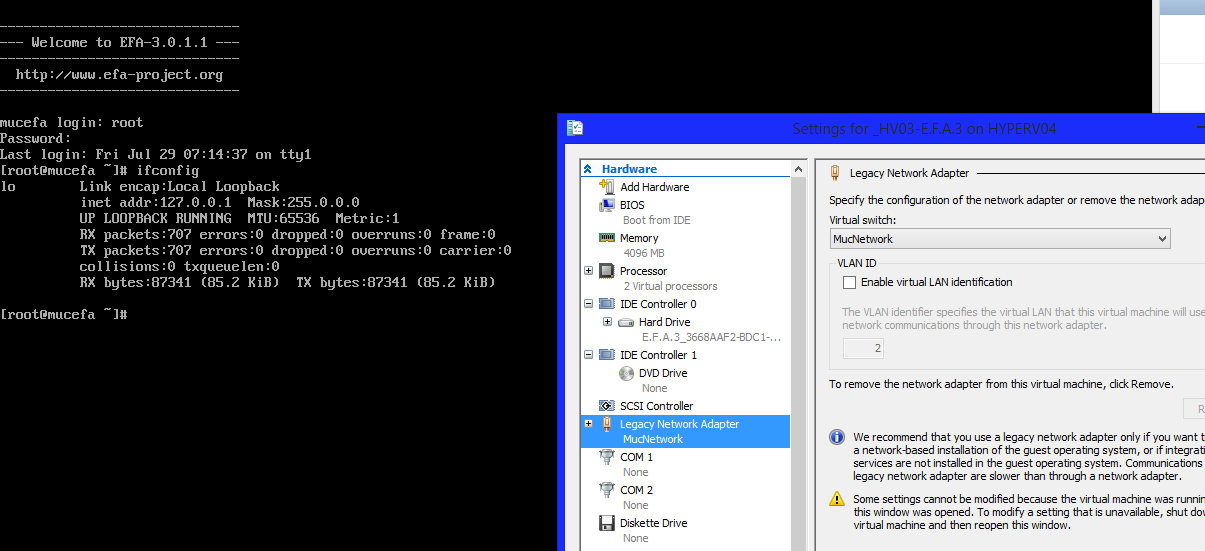Select the Processor entry label

tap(643, 271)
